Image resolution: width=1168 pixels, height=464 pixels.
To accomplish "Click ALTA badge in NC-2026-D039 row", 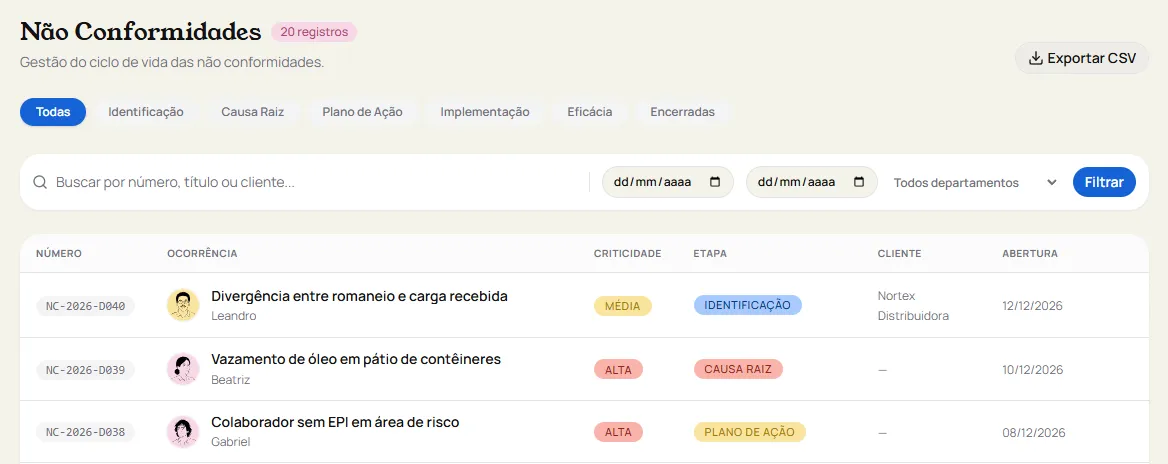I will 618,369.
